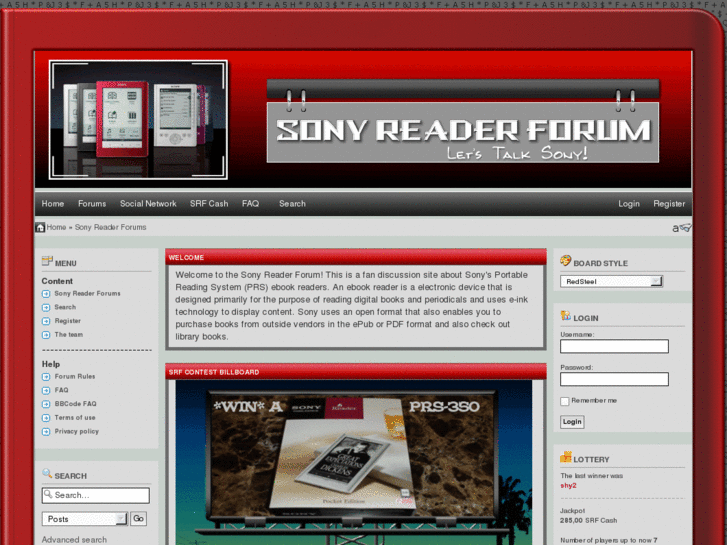Click the Username input field

click(614, 346)
